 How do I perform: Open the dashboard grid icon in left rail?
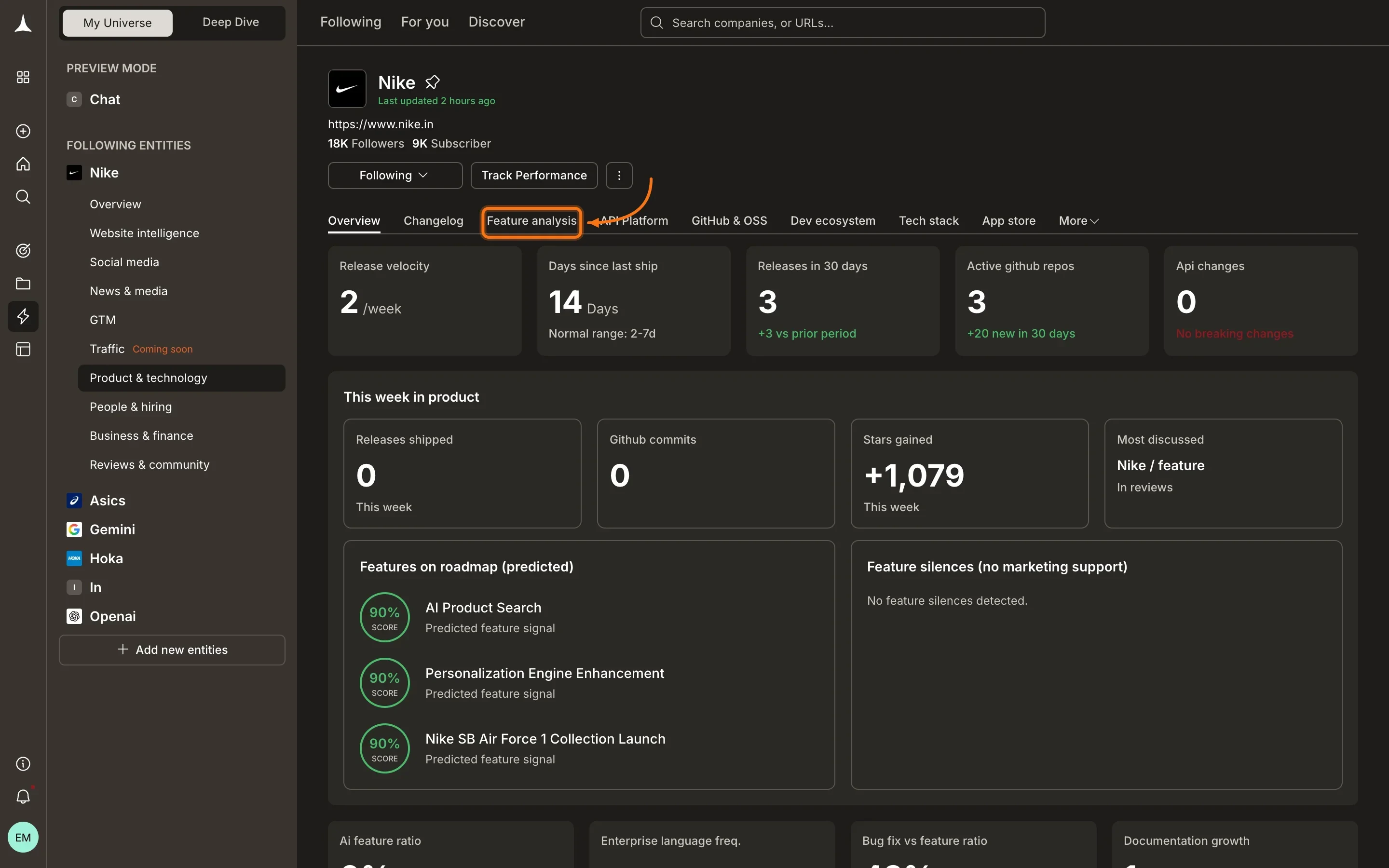click(x=23, y=77)
